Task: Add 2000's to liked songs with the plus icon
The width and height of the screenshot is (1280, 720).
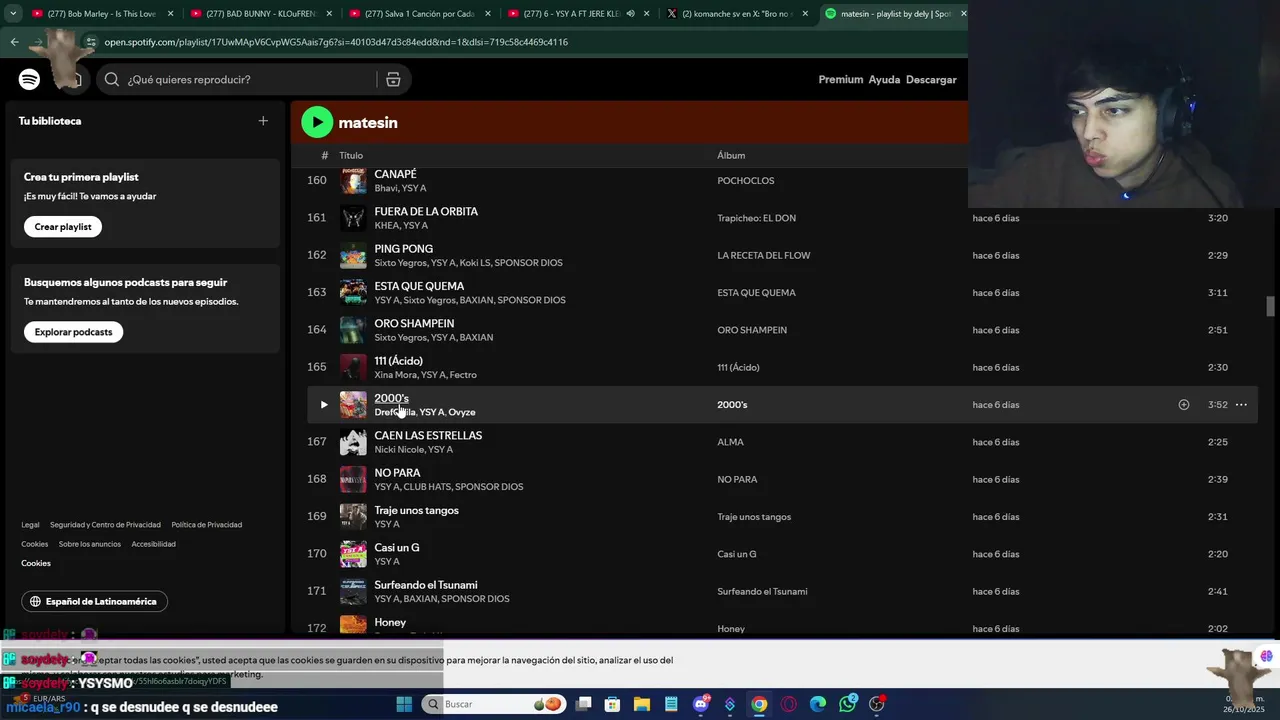Action: [1184, 405]
